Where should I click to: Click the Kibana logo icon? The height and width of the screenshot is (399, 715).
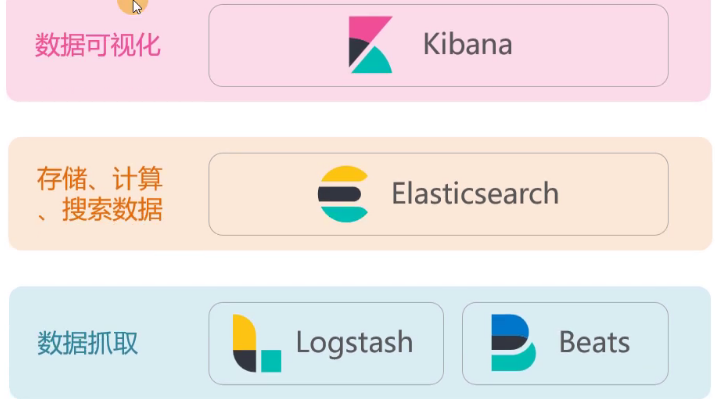370,45
